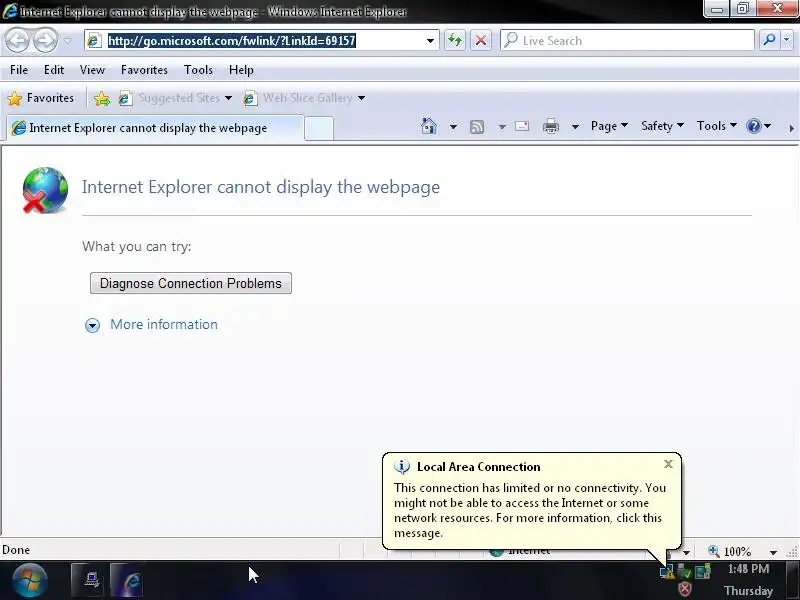The height and width of the screenshot is (600, 800).
Task: Open the zoom level dropdown arrow
Action: [773, 552]
